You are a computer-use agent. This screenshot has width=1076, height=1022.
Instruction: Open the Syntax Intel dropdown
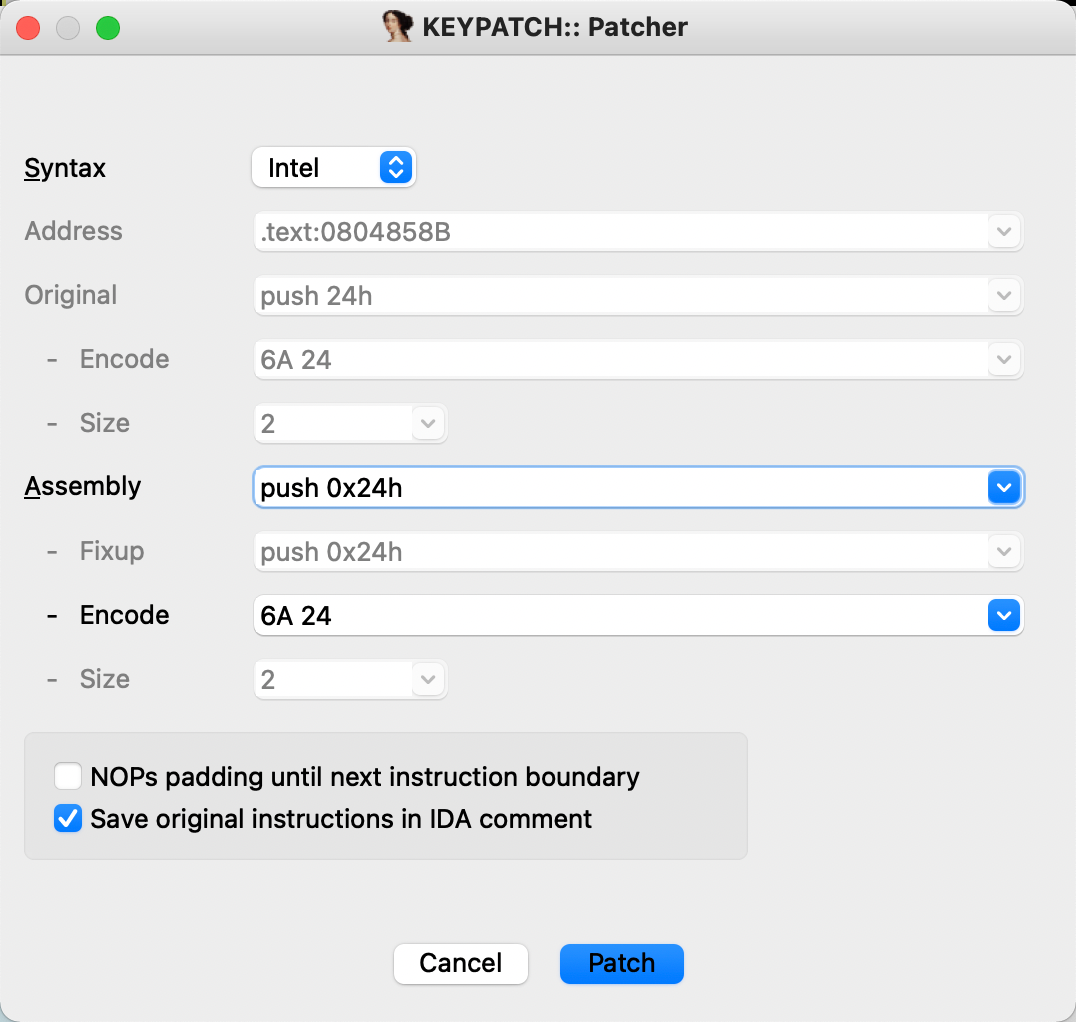tap(334, 167)
